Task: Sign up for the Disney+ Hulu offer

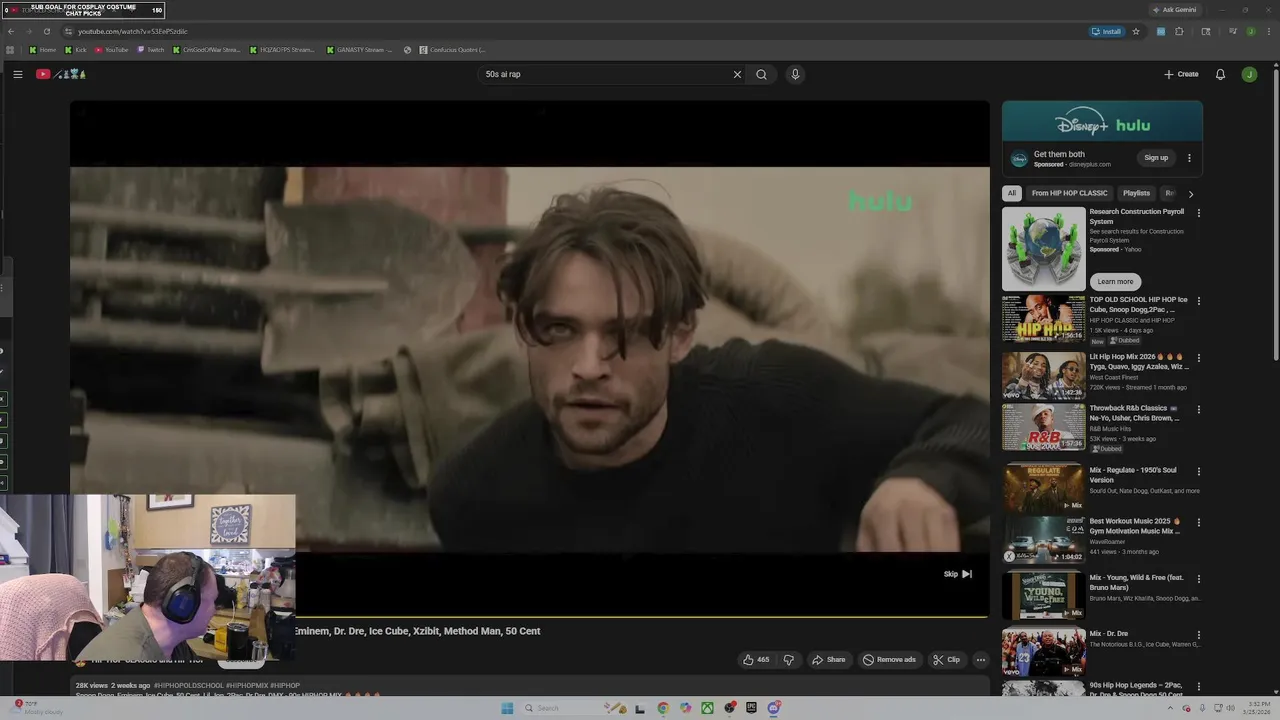Action: 1156,158
